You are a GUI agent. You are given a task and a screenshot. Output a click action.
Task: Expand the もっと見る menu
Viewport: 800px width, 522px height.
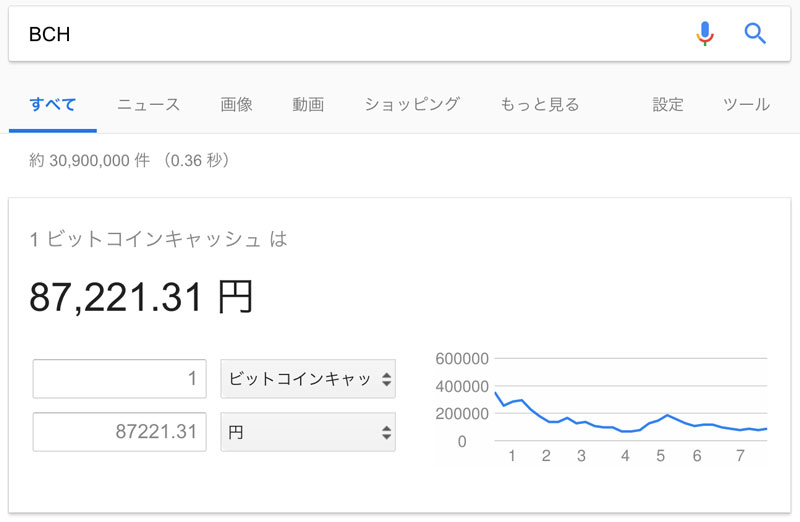tap(540, 105)
